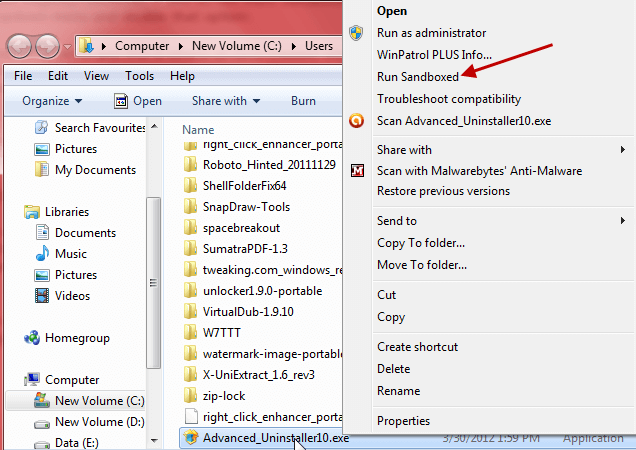Click the Burn toolbar button
Image resolution: width=636 pixels, height=450 pixels.
pos(303,101)
